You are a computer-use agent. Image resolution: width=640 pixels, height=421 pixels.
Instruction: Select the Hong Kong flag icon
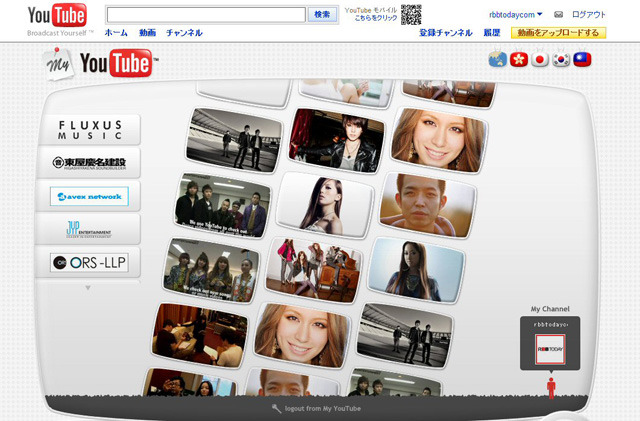pos(519,60)
